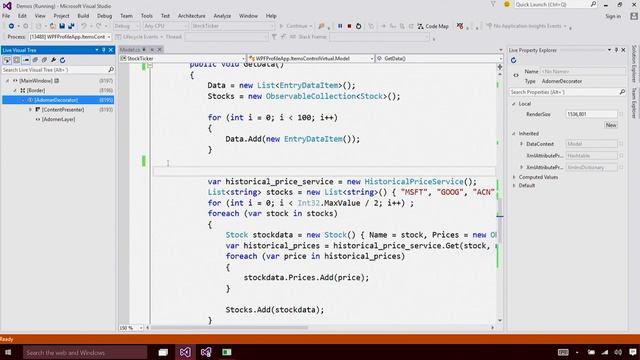This screenshot has height=360, width=640.
Task: Focus the Search Properties field
Action: (x=563, y=92)
